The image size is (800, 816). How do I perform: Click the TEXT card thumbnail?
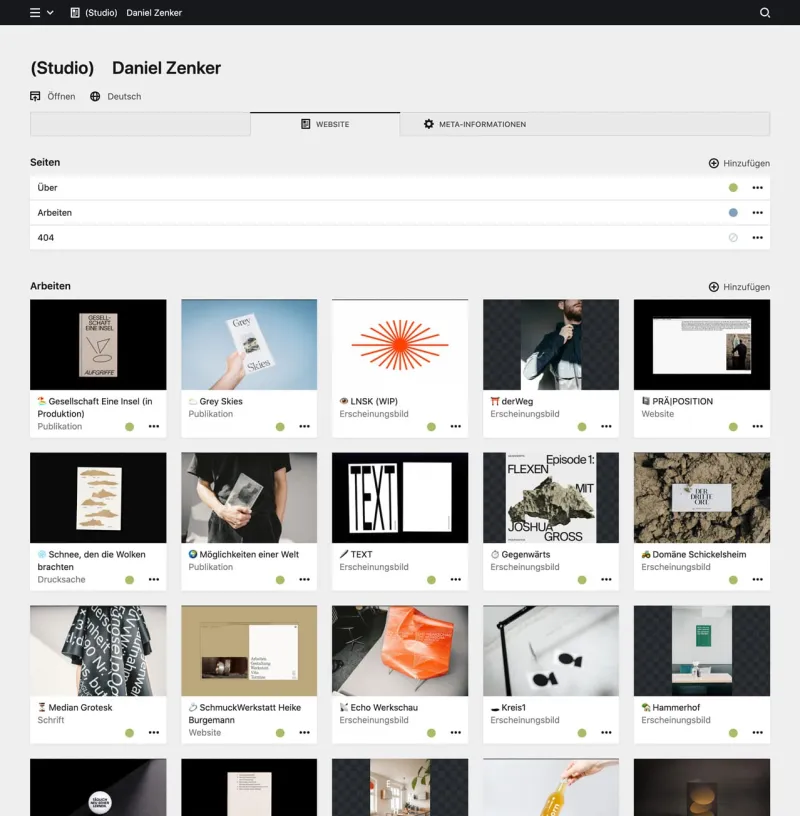point(399,495)
